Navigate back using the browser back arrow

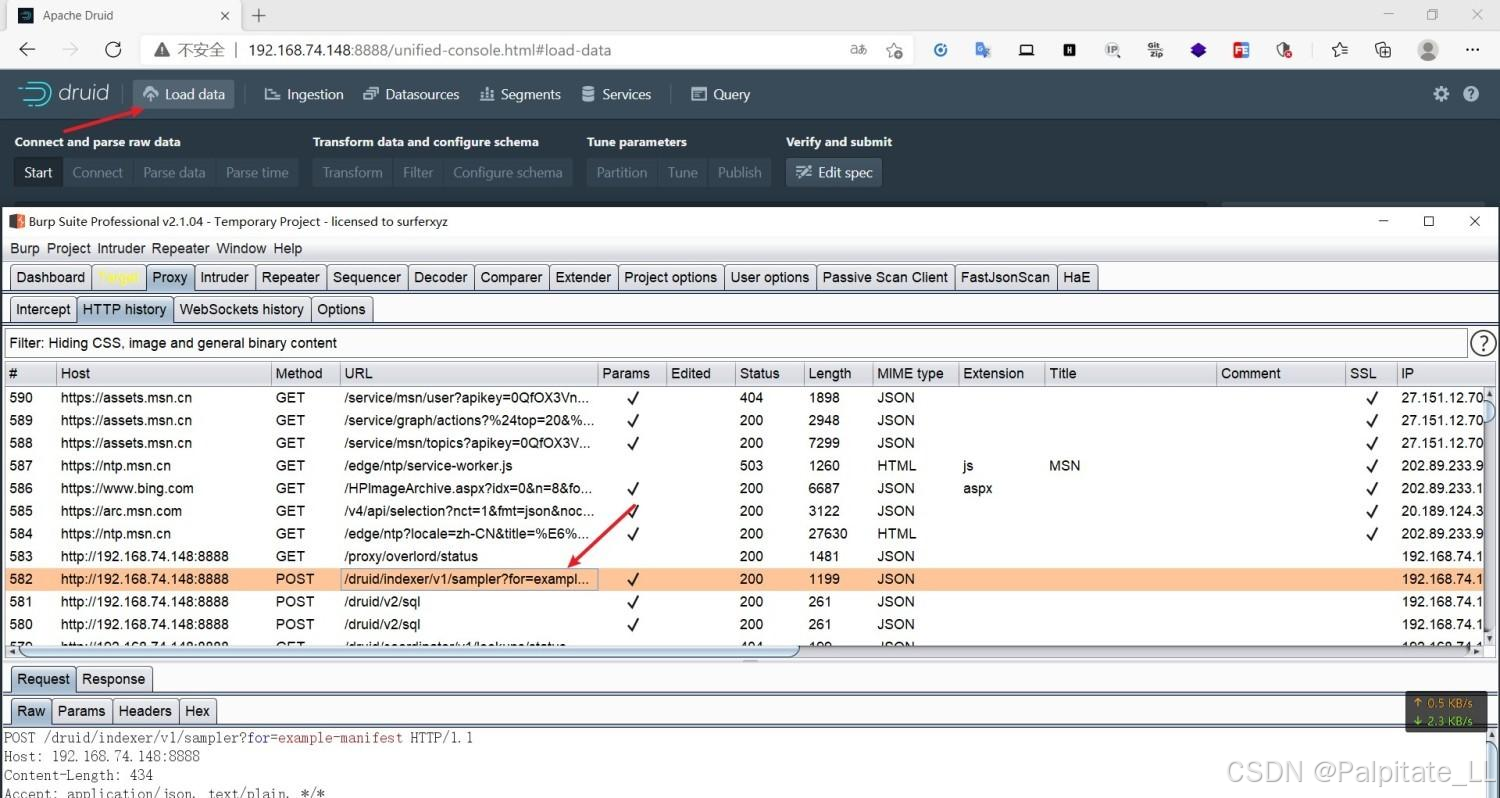pyautogui.click(x=26, y=49)
